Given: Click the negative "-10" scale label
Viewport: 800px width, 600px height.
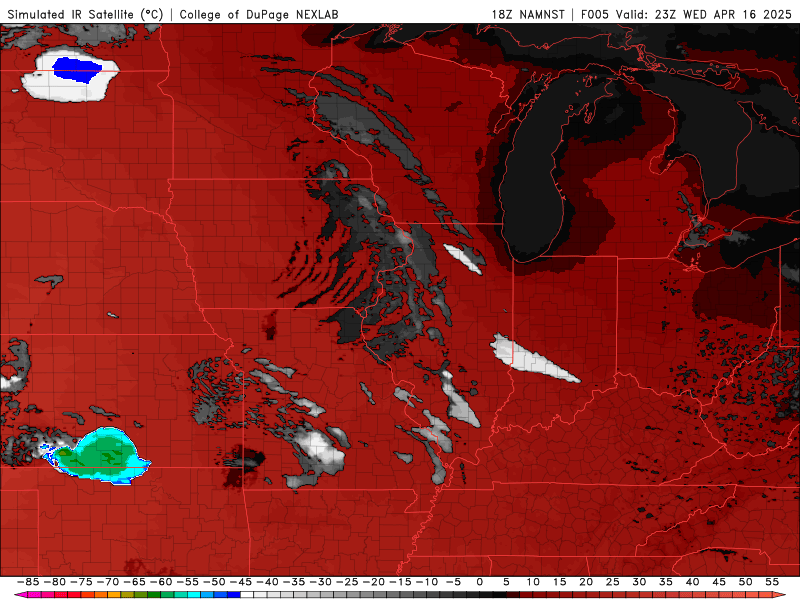Looking at the screenshot, I should click(426, 582).
